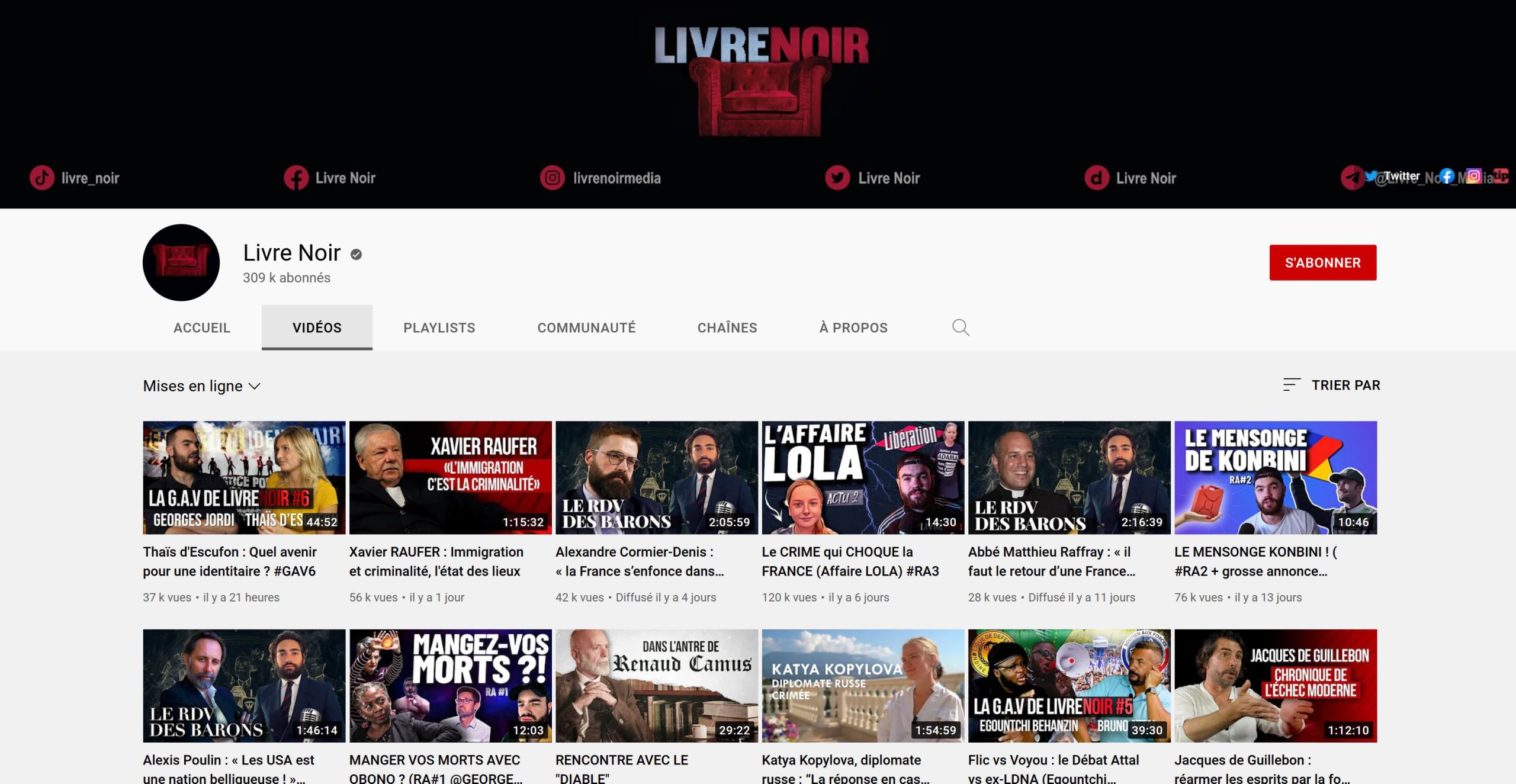This screenshot has height=784, width=1516.
Task: Open the PLAYLISTS tab
Action: coord(439,327)
